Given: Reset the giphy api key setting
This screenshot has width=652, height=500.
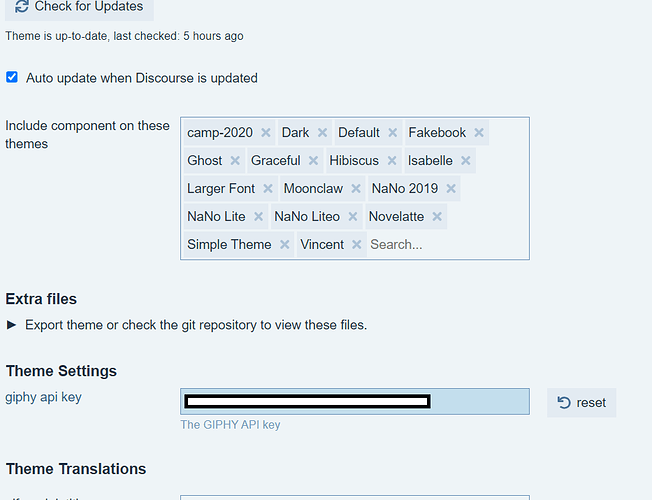Looking at the screenshot, I should tap(581, 403).
